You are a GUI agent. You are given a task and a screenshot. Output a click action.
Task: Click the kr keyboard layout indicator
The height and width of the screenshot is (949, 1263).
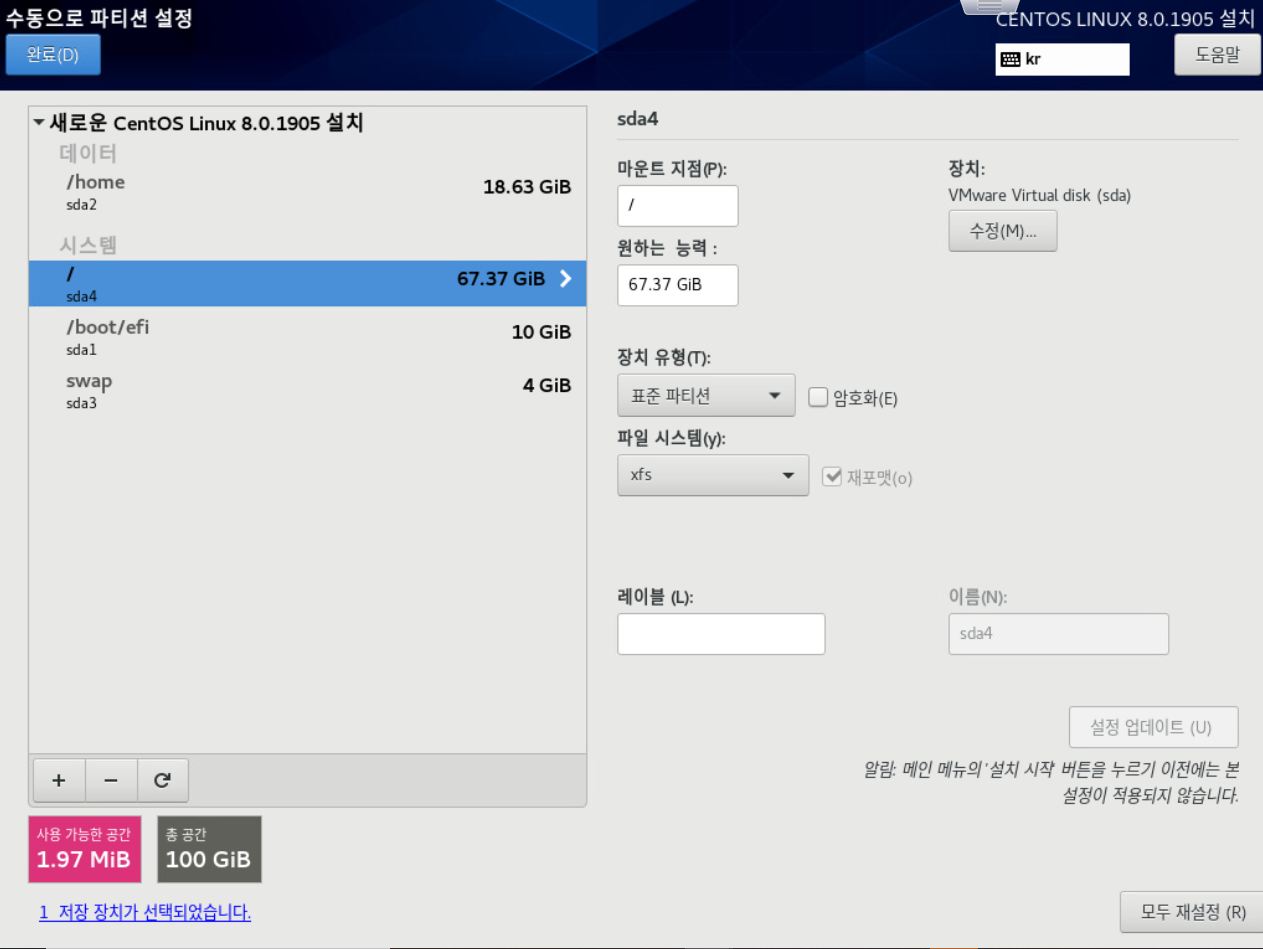coord(1062,59)
